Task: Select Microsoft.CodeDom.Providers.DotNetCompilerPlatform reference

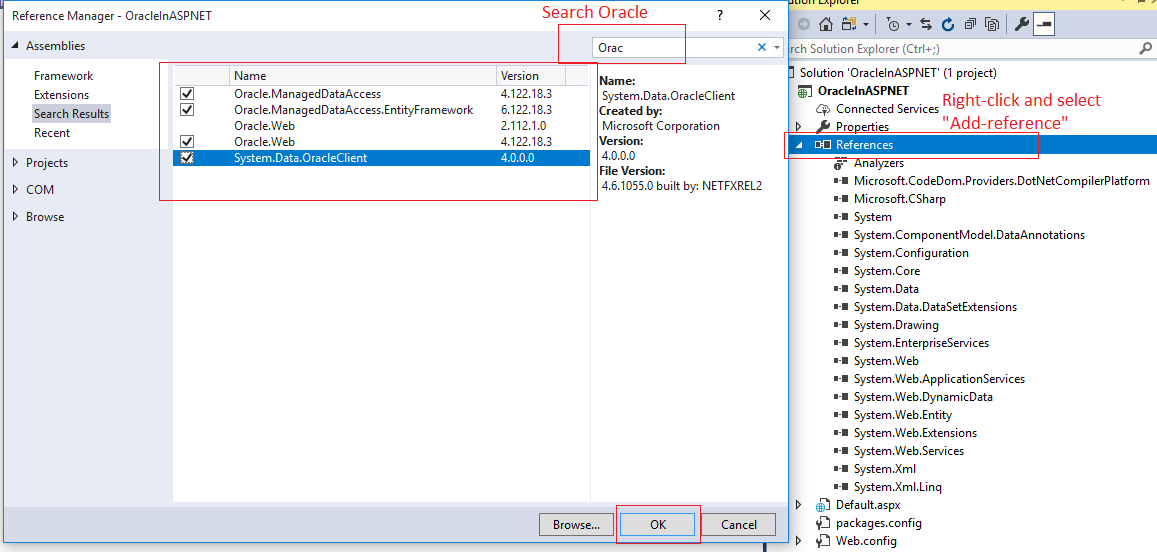Action: pos(1001,181)
